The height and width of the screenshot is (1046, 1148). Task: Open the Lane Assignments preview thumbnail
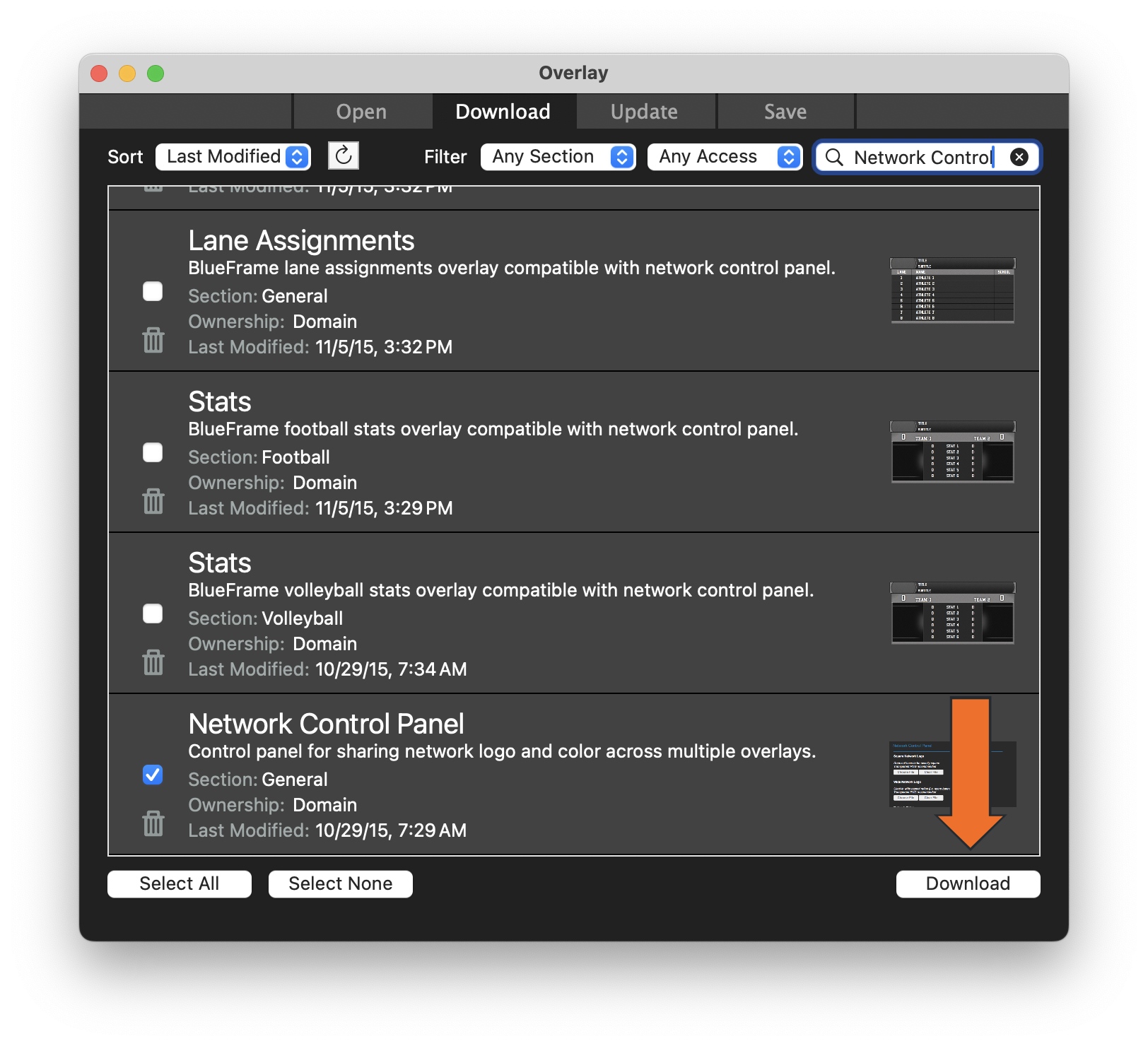click(x=952, y=290)
